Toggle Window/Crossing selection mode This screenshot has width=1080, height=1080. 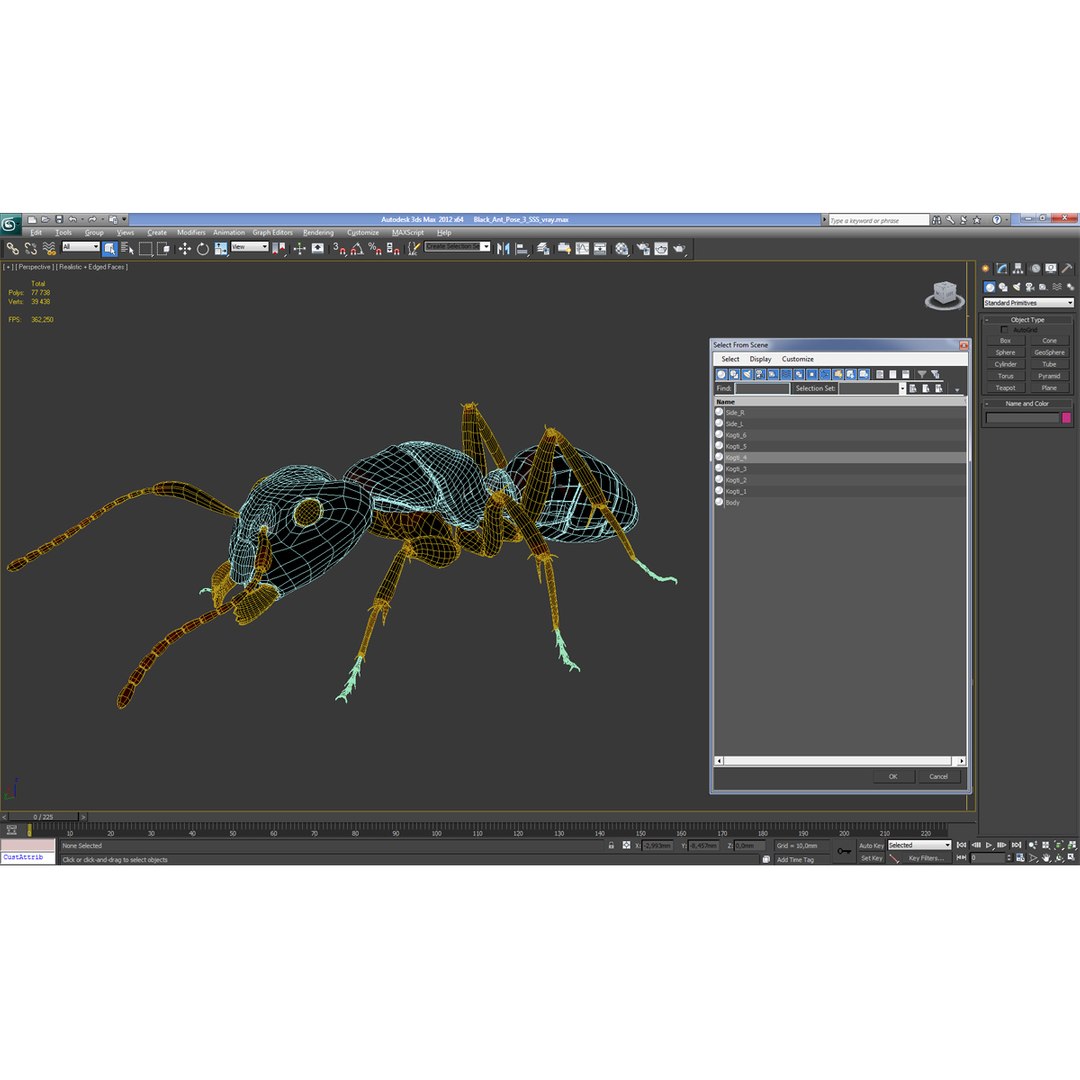pyautogui.click(x=164, y=249)
